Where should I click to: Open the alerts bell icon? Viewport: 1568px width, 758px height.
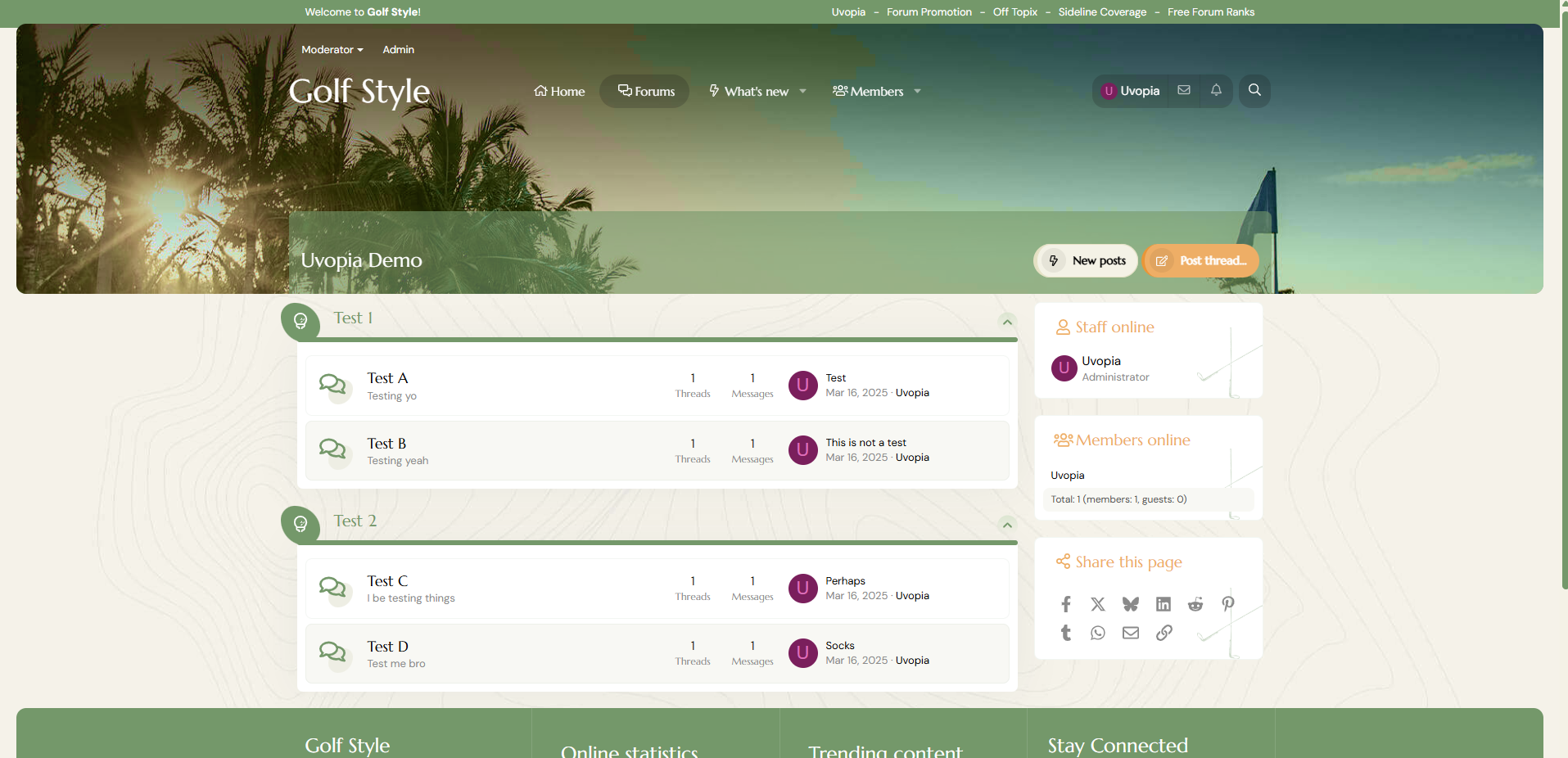coord(1216,91)
